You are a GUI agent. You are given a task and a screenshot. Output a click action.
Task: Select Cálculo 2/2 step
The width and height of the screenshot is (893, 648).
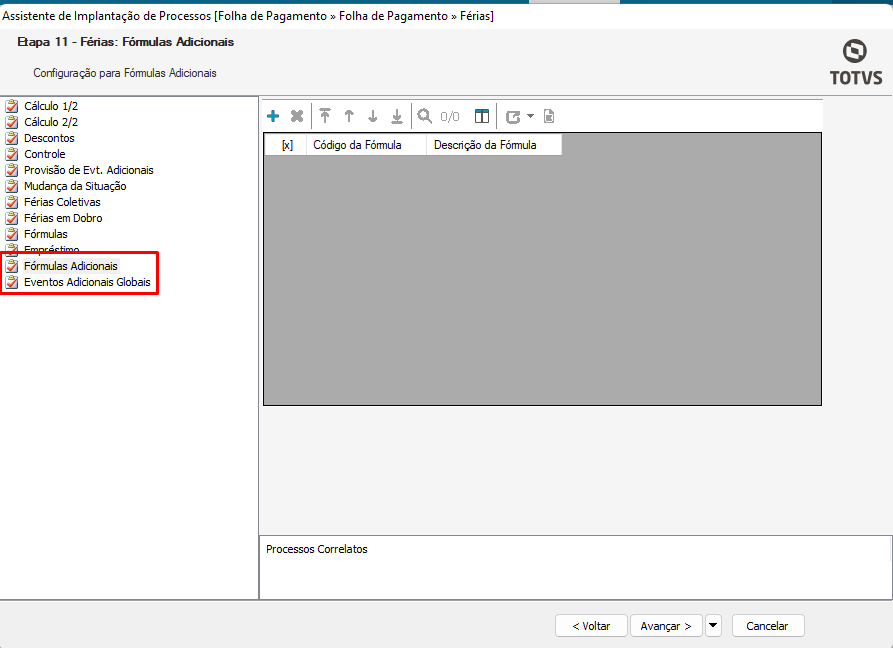(x=51, y=122)
